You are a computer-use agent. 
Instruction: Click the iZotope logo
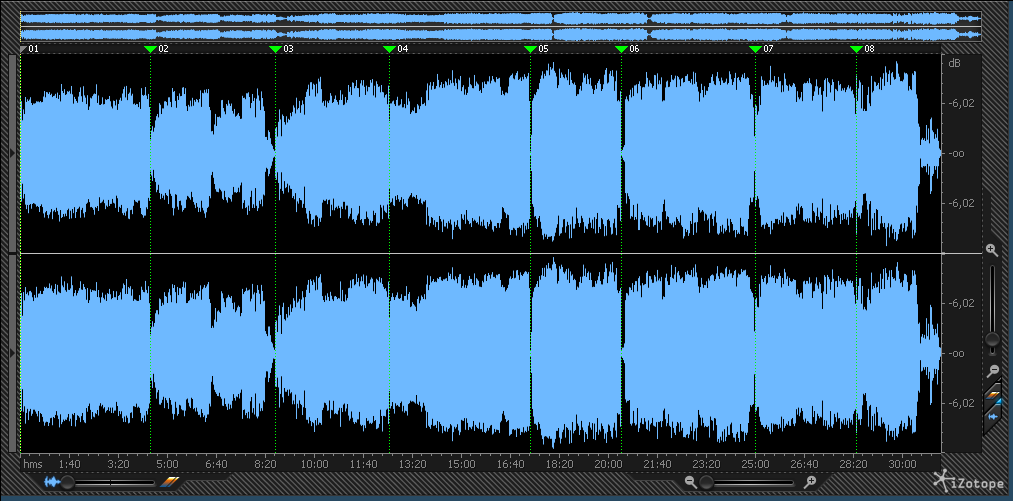click(968, 482)
